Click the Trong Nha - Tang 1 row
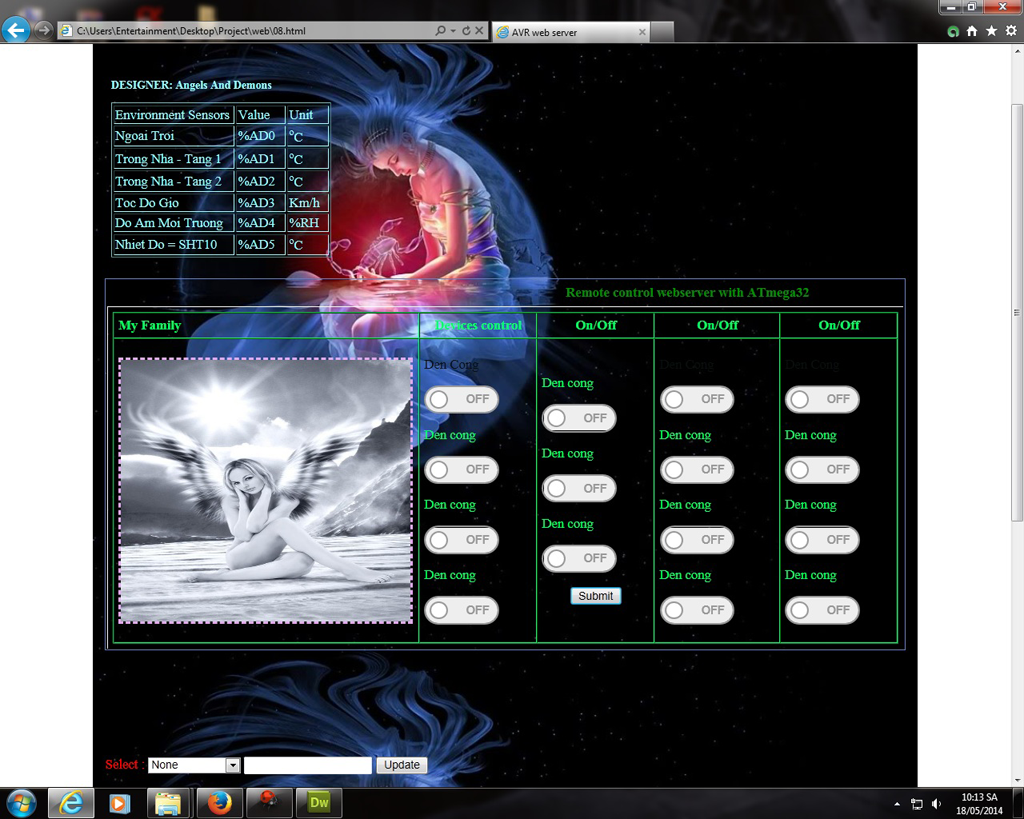 pos(220,159)
